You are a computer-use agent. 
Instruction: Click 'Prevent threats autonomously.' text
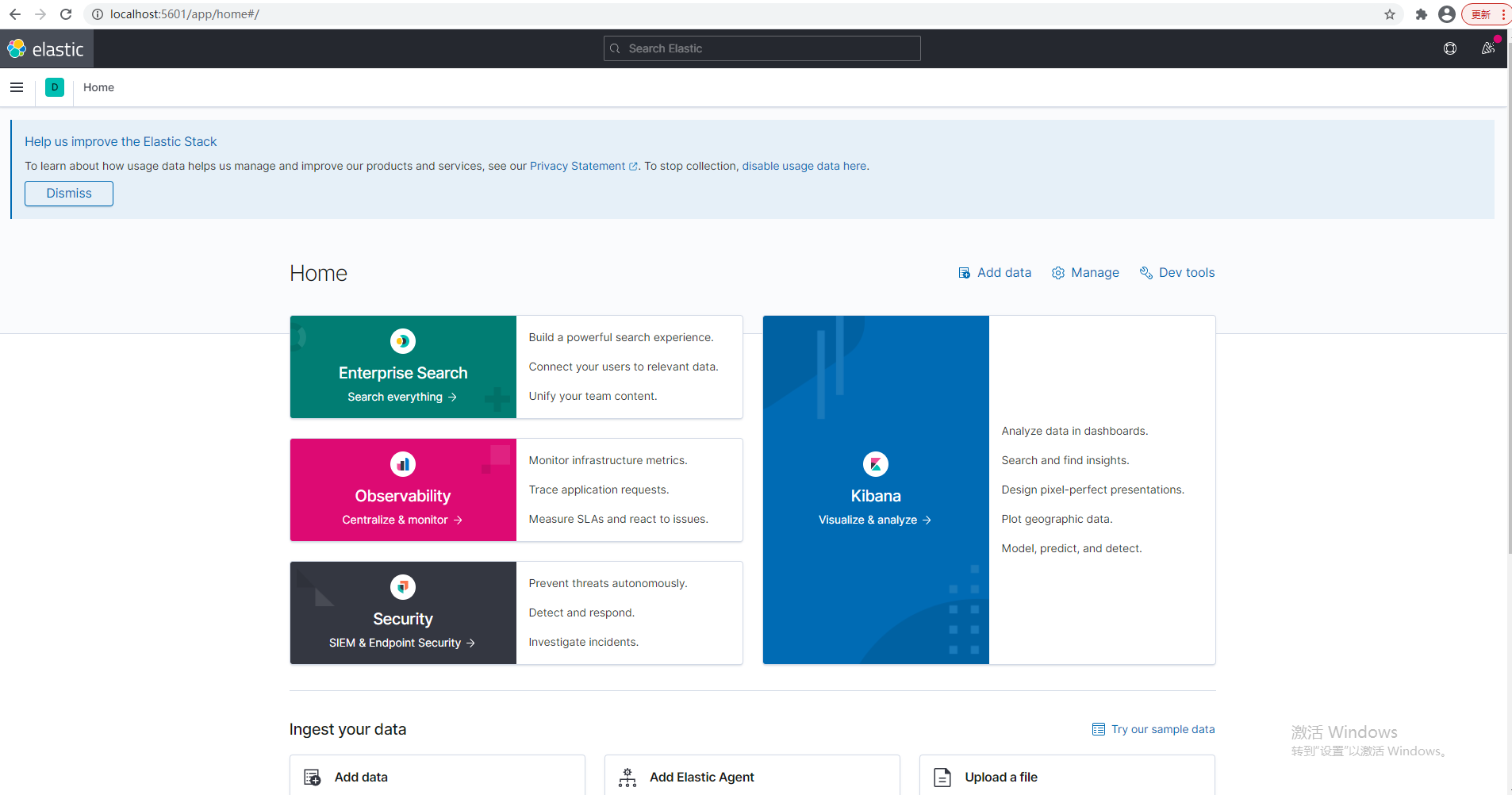(608, 583)
